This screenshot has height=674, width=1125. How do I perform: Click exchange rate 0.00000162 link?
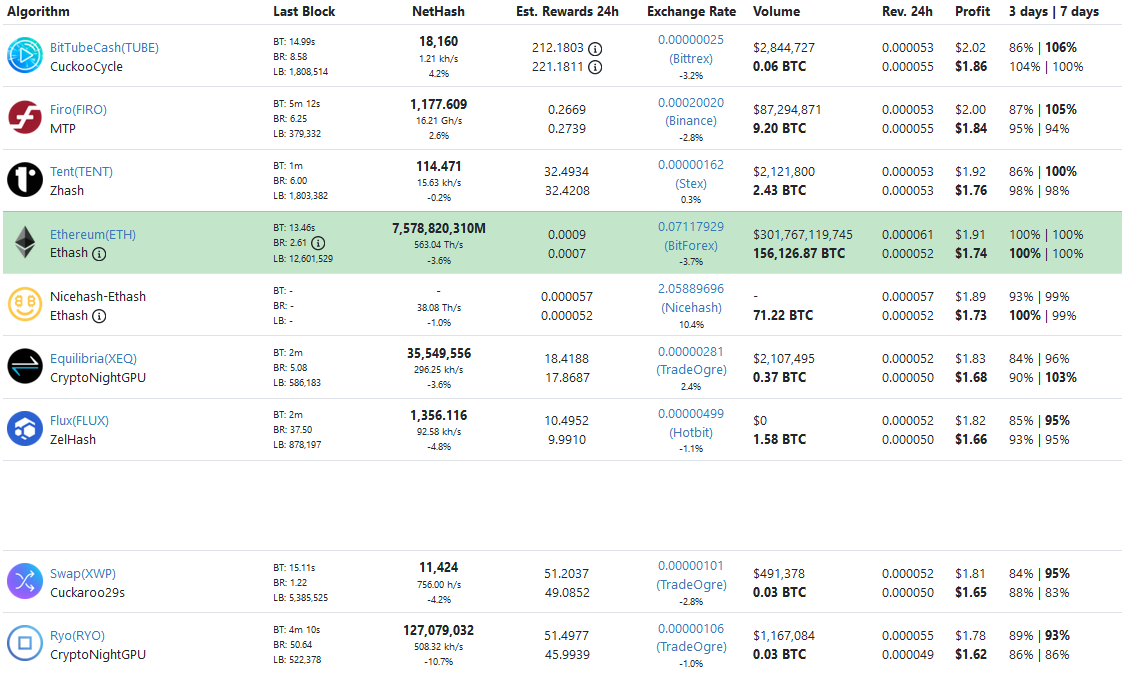[x=691, y=165]
